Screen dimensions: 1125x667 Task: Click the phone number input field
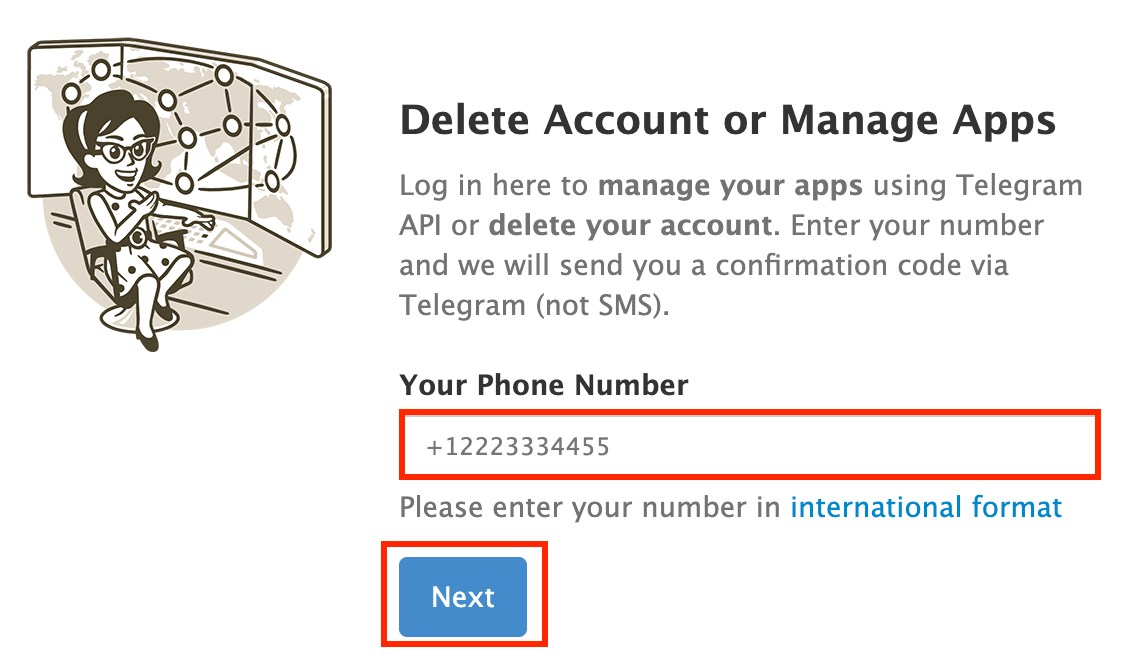750,445
